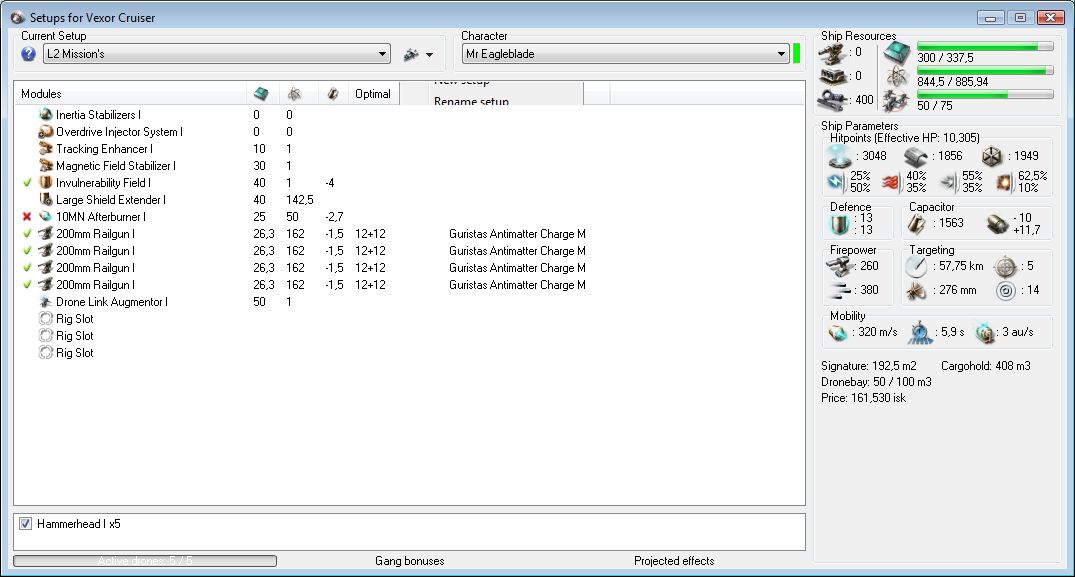Click the 10MN Afterburner I module icon

point(46,217)
